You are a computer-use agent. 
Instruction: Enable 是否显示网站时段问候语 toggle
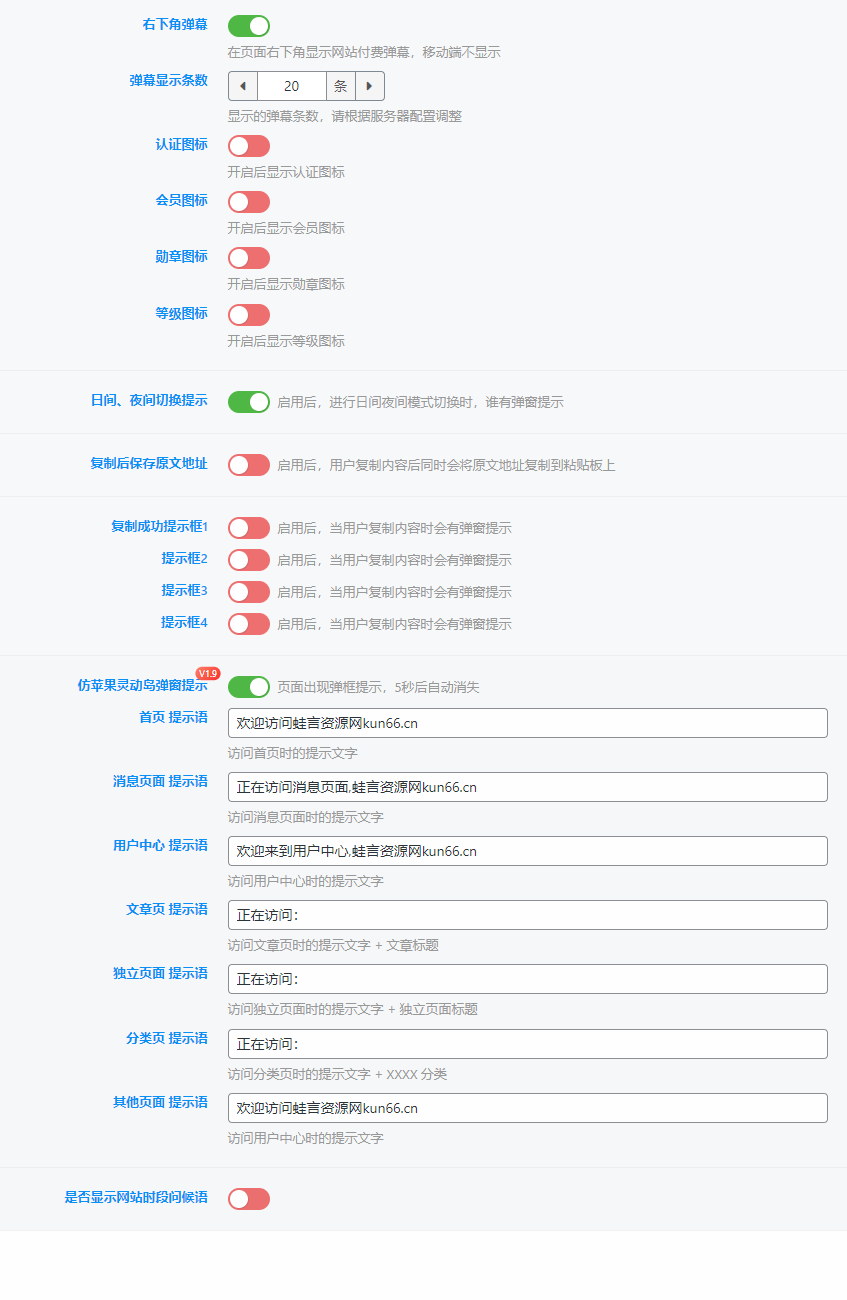tap(249, 1199)
